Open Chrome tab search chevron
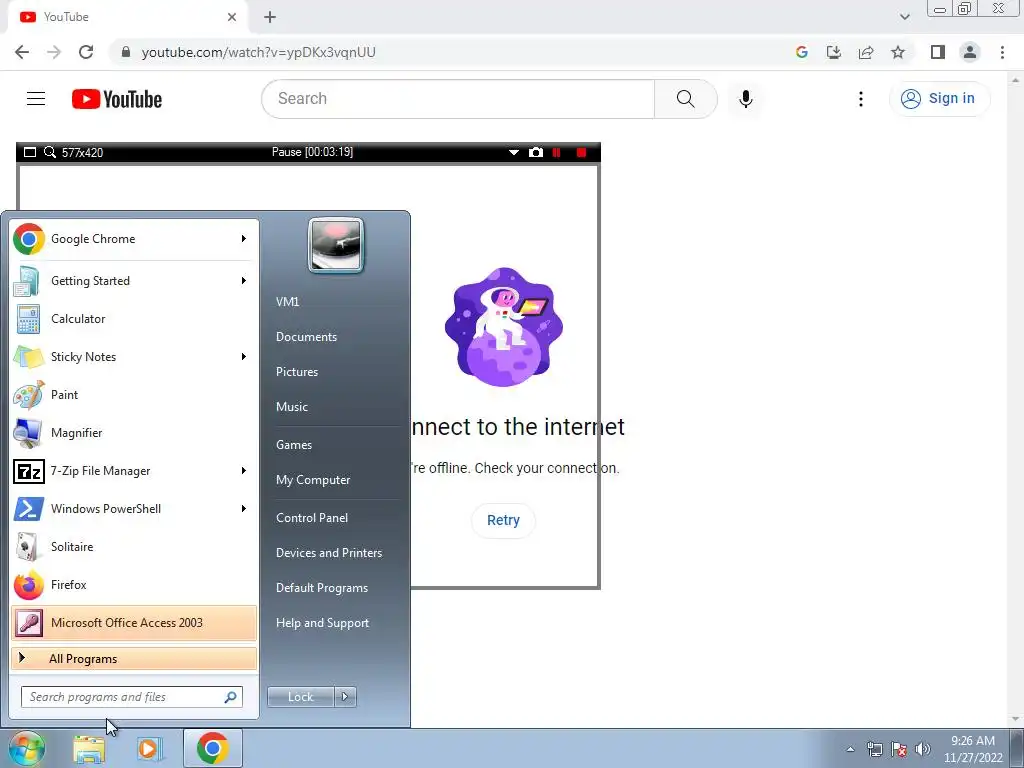The height and width of the screenshot is (768, 1024). [904, 17]
